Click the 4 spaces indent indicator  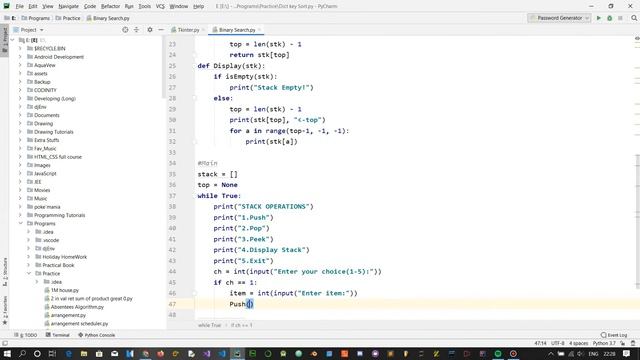tap(579, 343)
